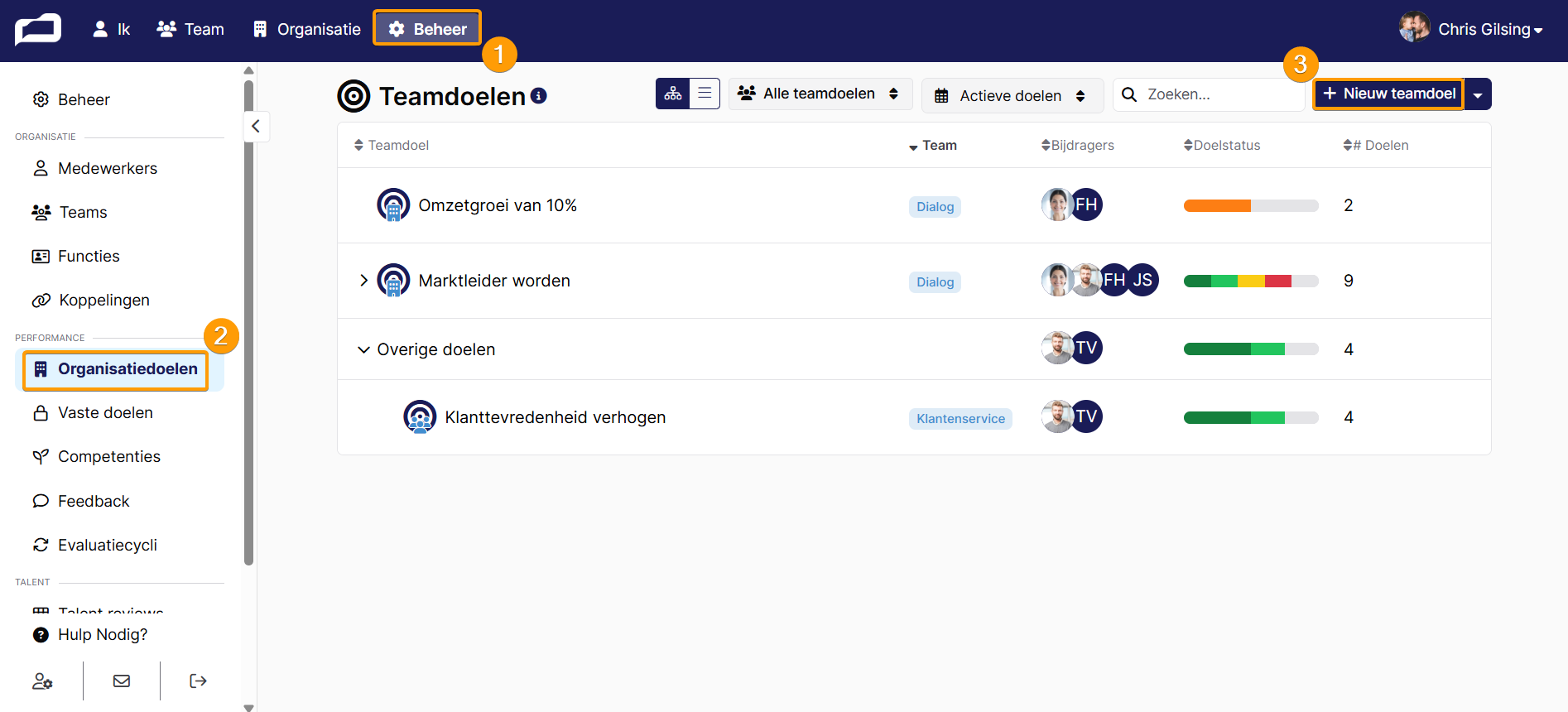The image size is (1568, 712).
Task: Collapse the sidebar with the chevron
Action: (x=256, y=126)
